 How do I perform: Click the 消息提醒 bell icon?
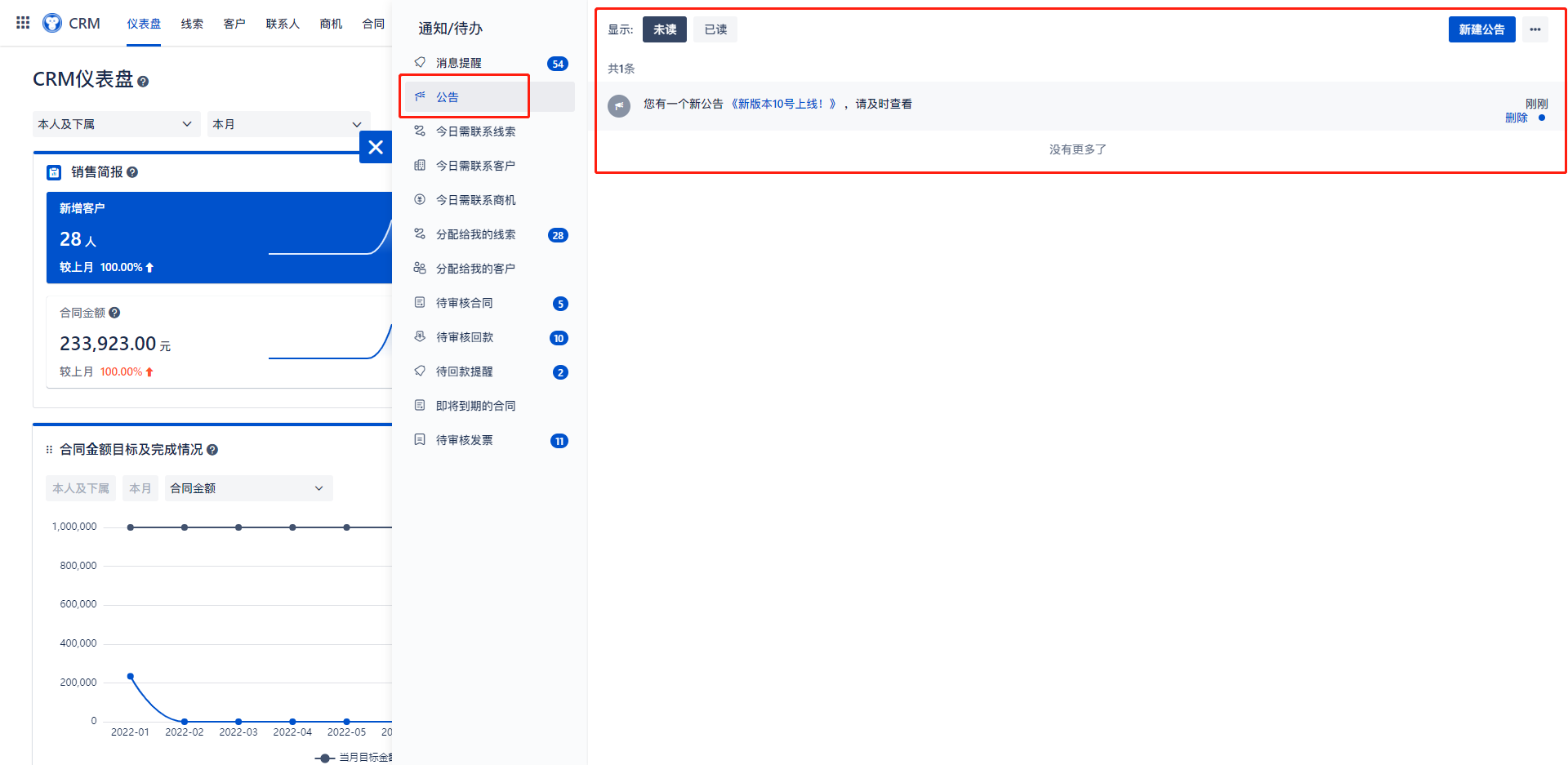420,62
